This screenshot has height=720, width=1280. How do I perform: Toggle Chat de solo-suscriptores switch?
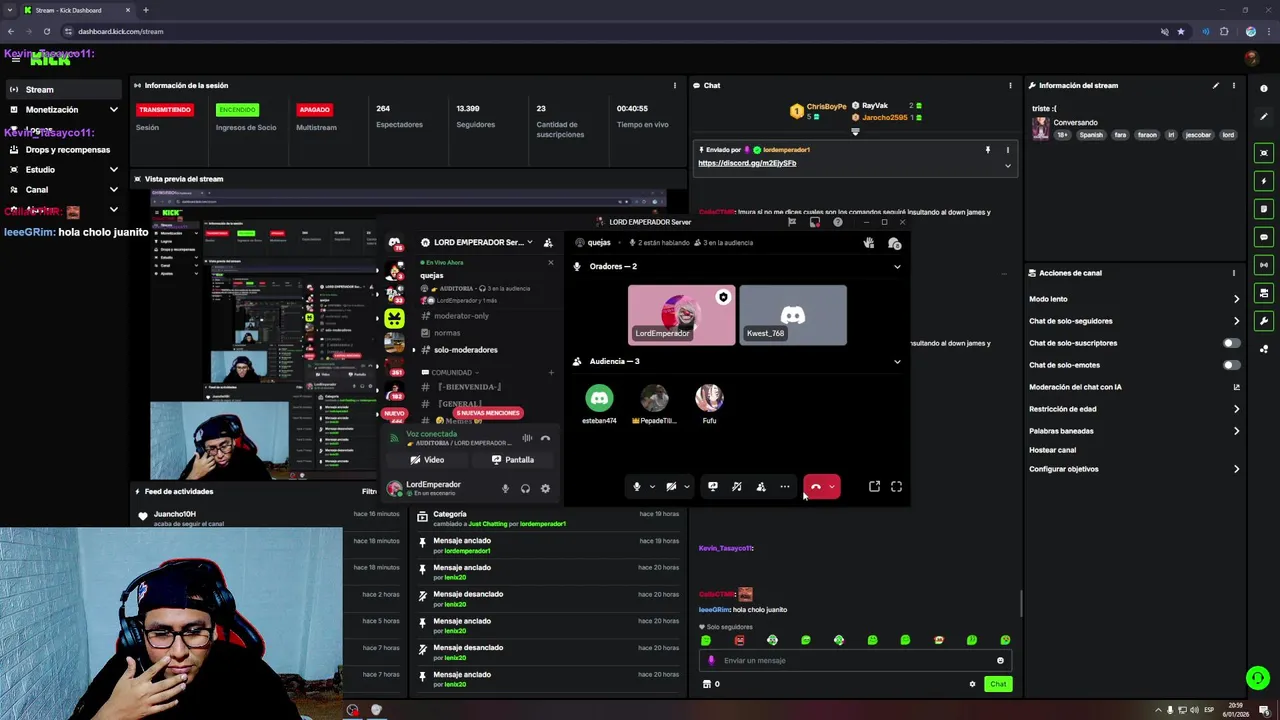(x=1232, y=343)
